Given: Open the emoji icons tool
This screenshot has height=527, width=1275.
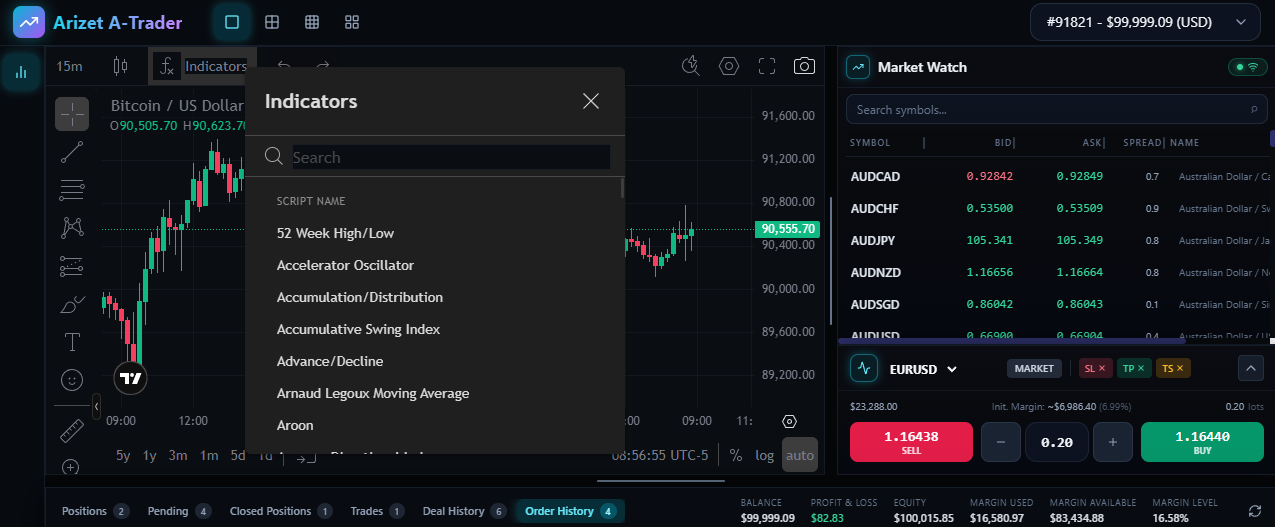Looking at the screenshot, I should click(x=72, y=380).
